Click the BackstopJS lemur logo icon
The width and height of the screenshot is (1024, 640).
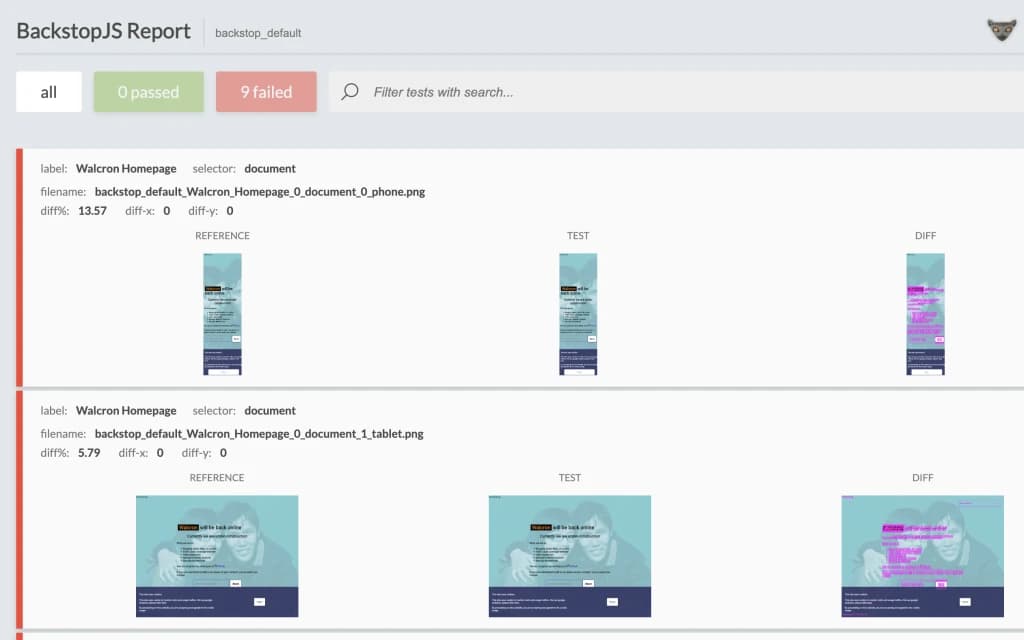click(1001, 30)
